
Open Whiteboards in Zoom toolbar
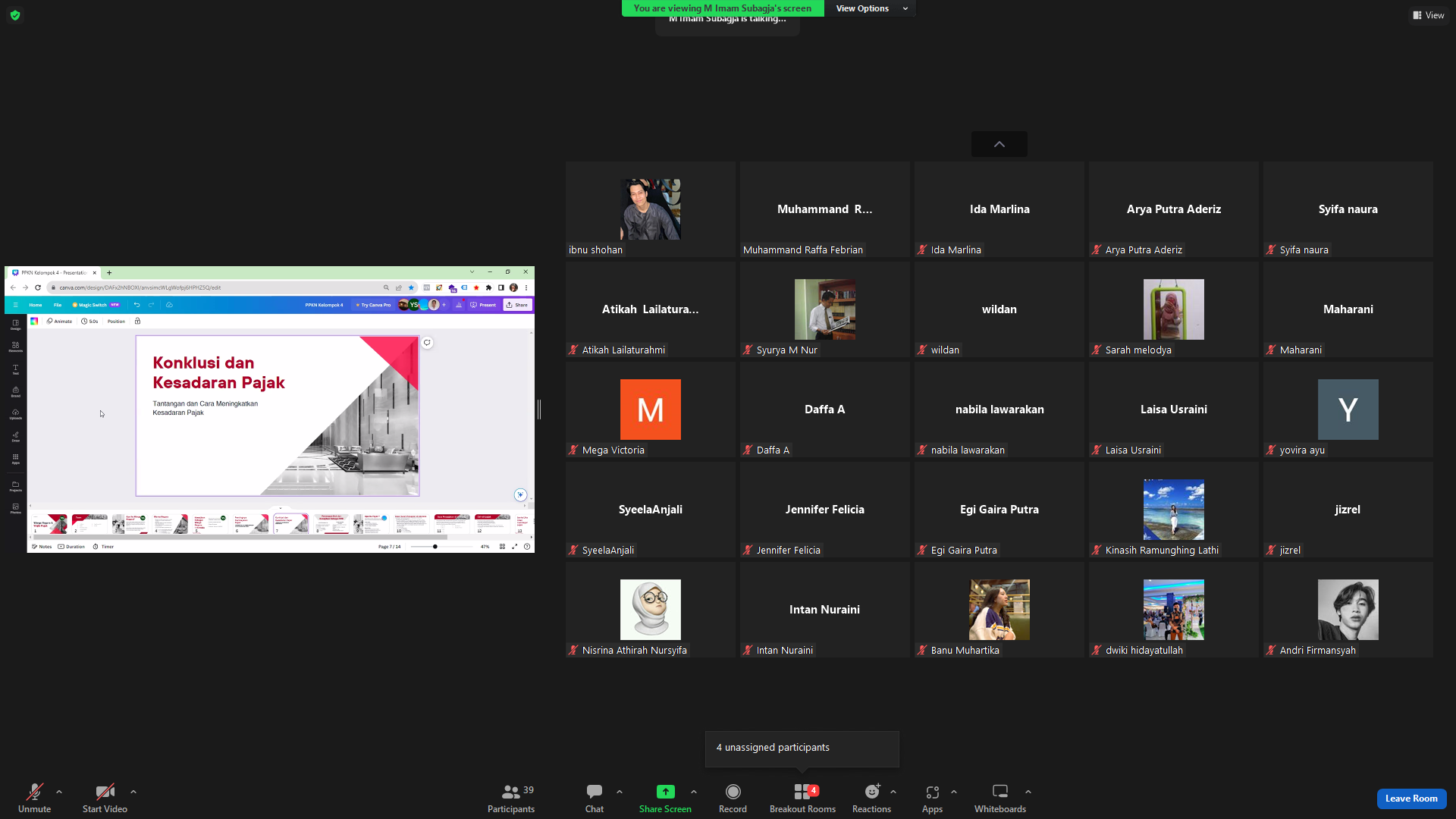[x=1000, y=799]
